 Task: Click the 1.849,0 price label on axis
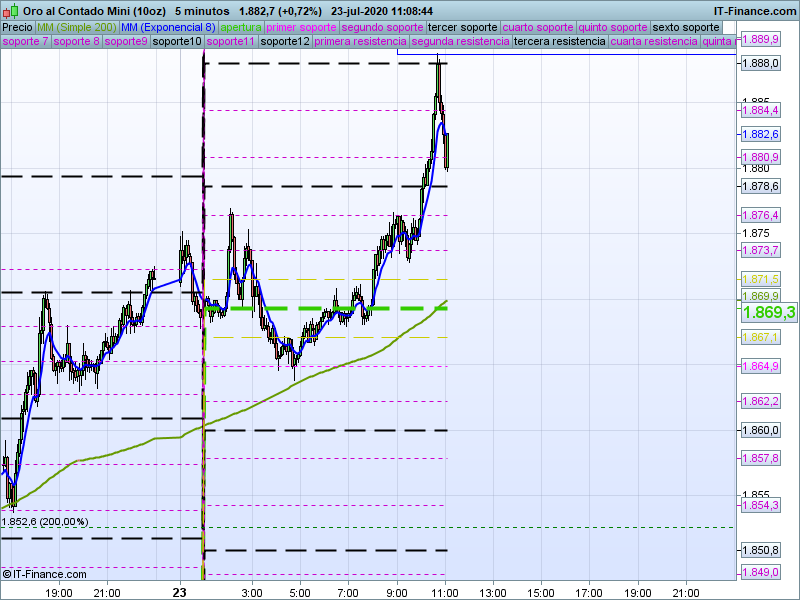(x=761, y=572)
